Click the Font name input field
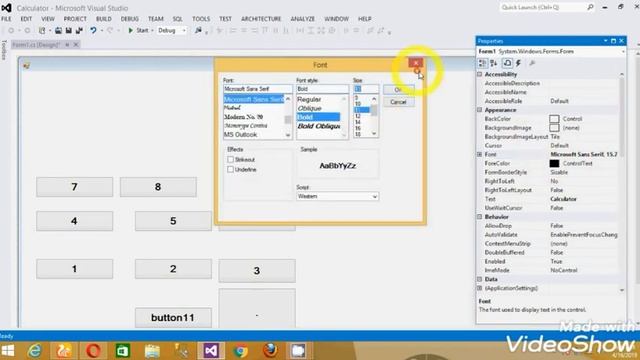 click(x=258, y=89)
